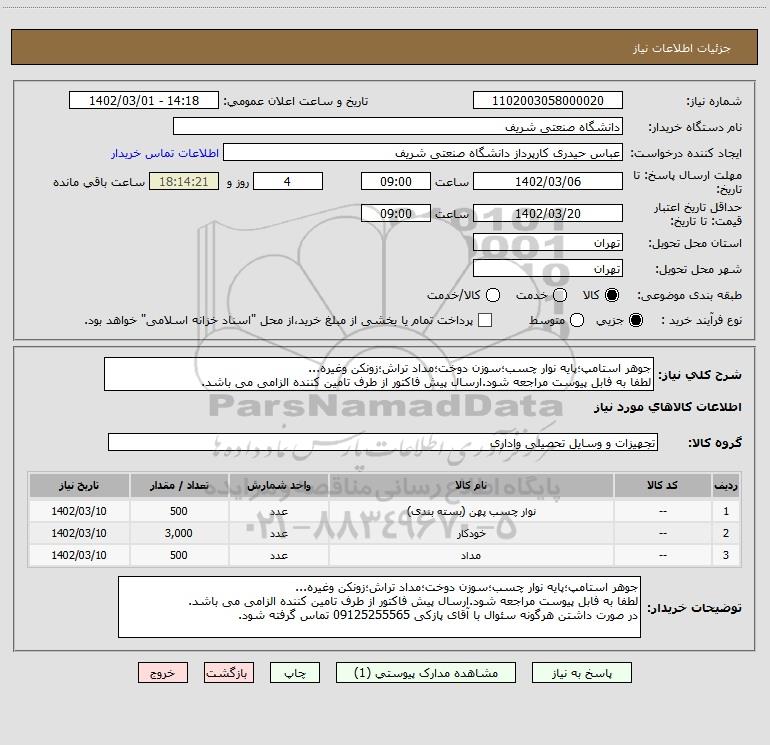Viewport: 770px width, 745px height.
Task: Click the item نوار چسب پهن (بسته بندی)
Action: pyautogui.click(x=471, y=512)
